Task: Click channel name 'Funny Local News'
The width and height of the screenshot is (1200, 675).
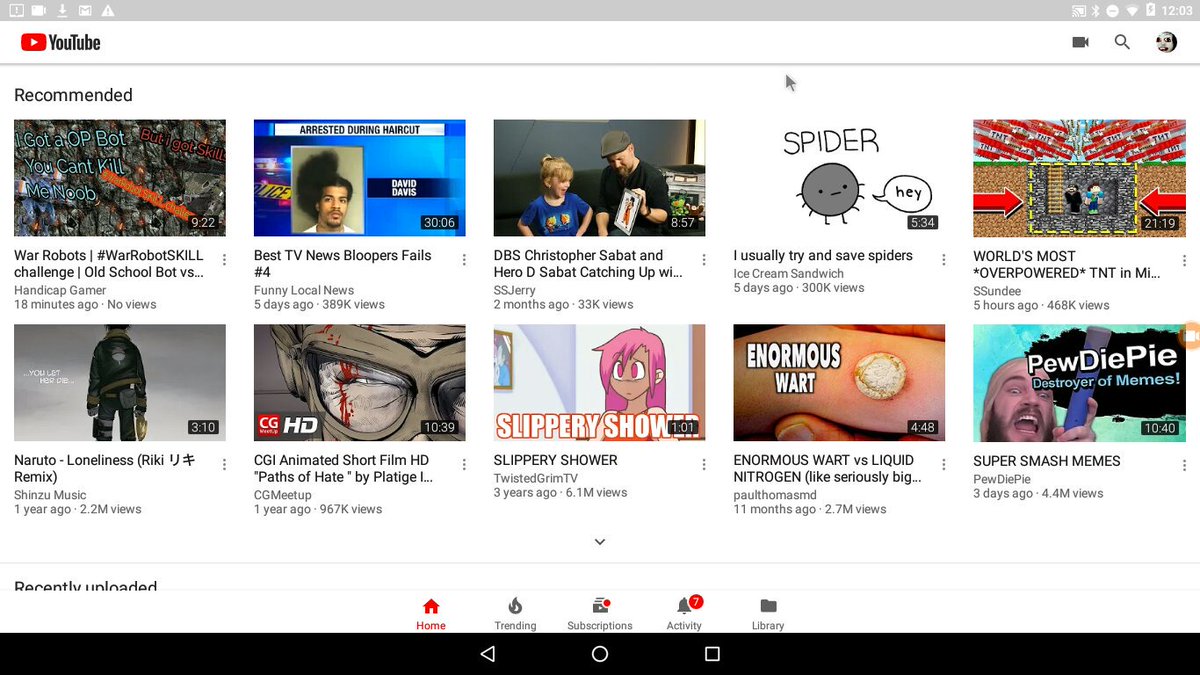Action: tap(304, 290)
